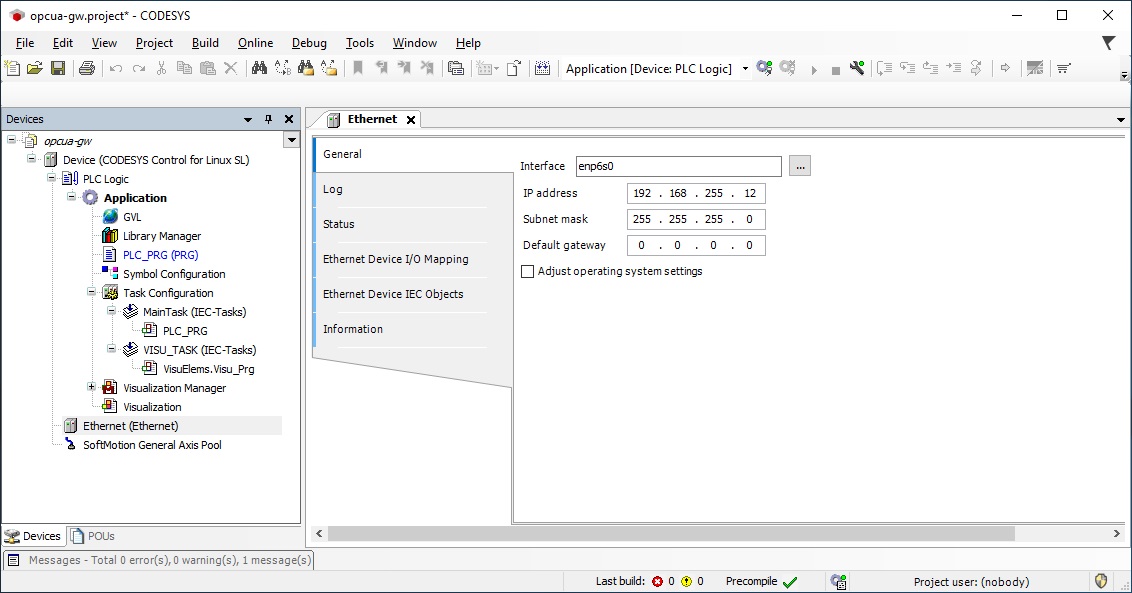1132x593 pixels.
Task: Close the Devices panel
Action: [289, 119]
